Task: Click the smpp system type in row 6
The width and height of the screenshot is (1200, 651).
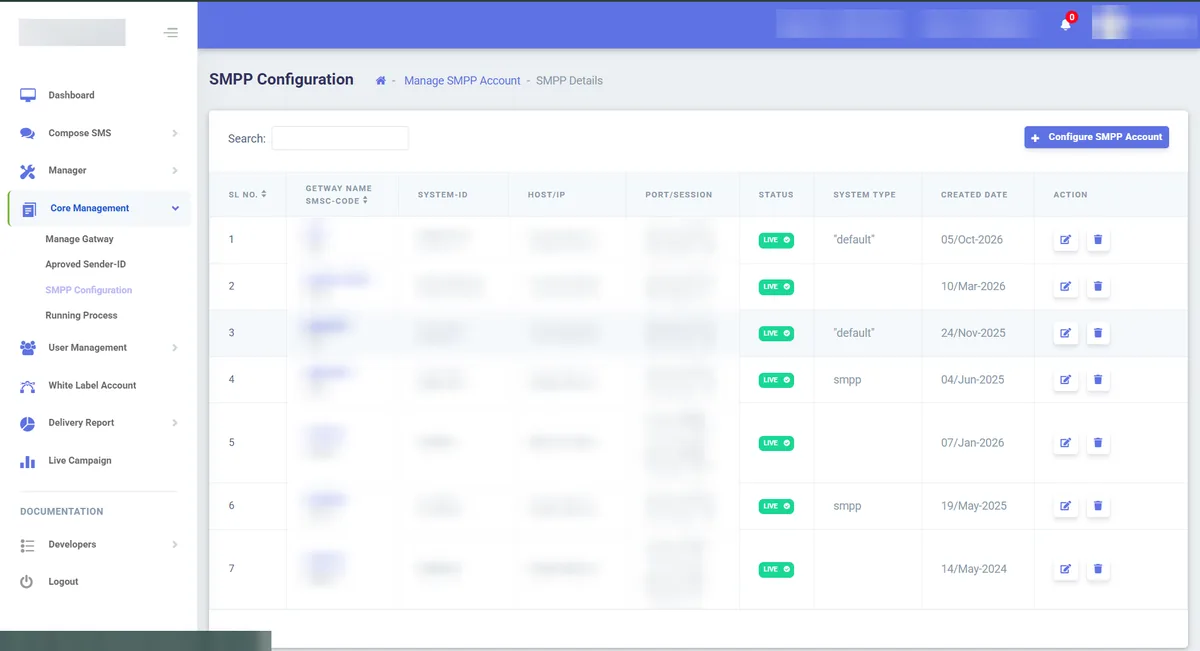Action: (847, 506)
